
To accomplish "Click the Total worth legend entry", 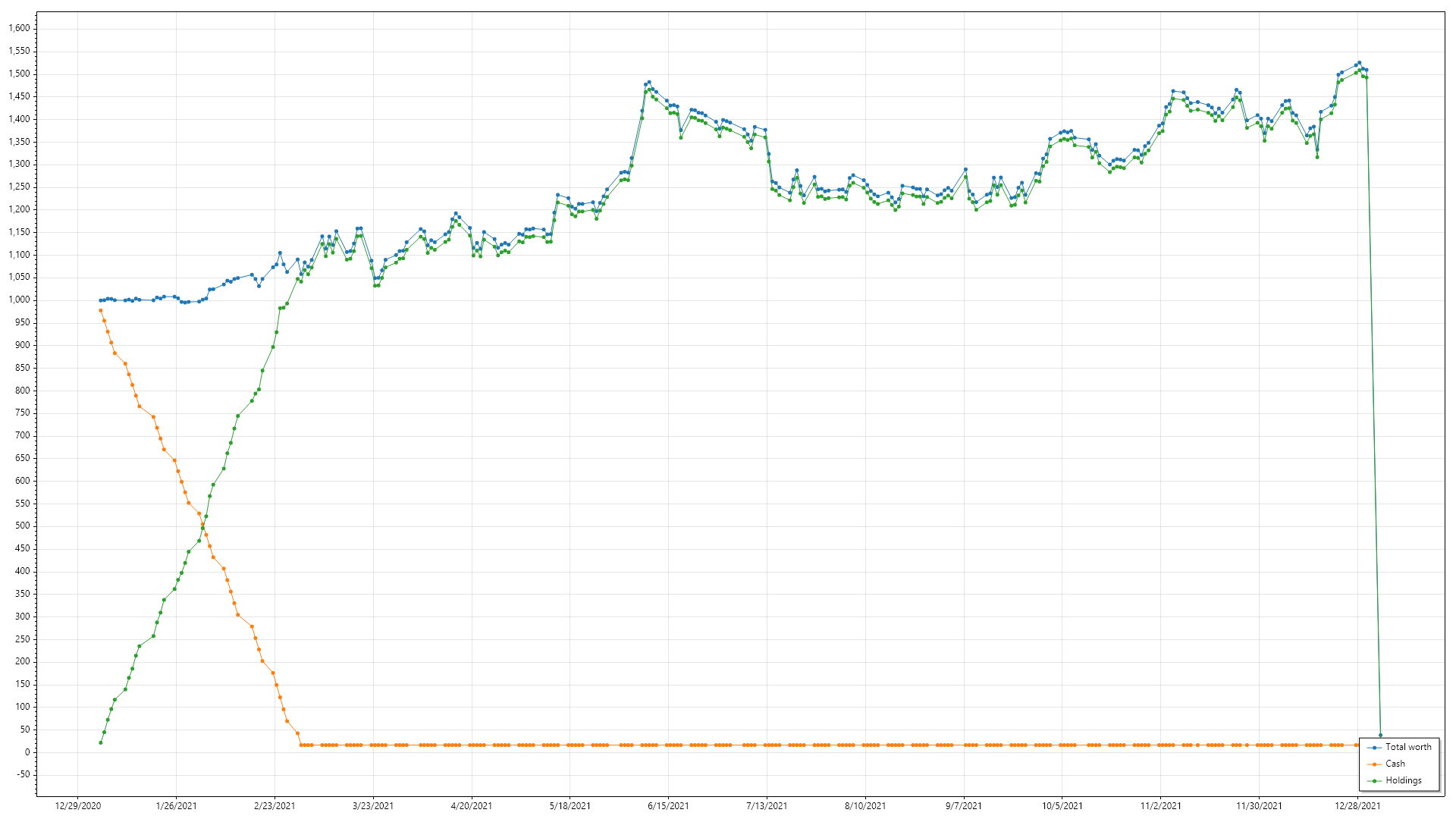I will (1399, 747).
